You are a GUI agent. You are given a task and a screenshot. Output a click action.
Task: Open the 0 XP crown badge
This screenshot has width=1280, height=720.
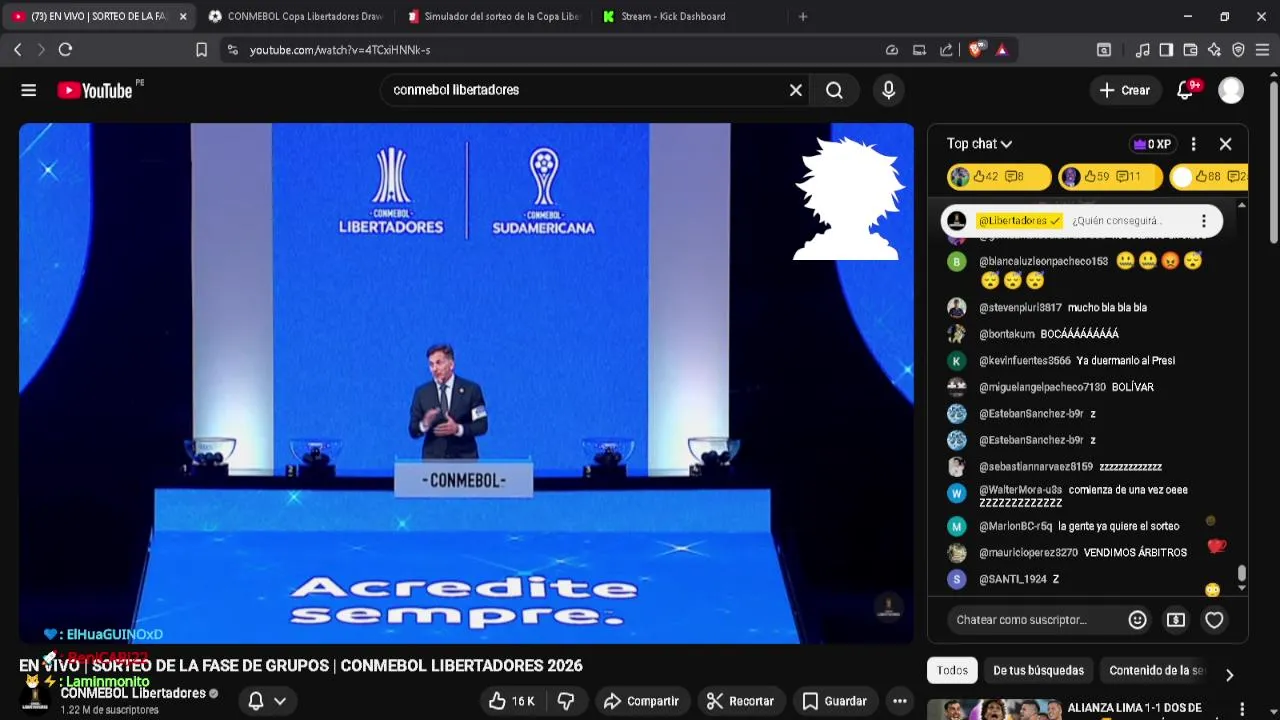click(1151, 144)
